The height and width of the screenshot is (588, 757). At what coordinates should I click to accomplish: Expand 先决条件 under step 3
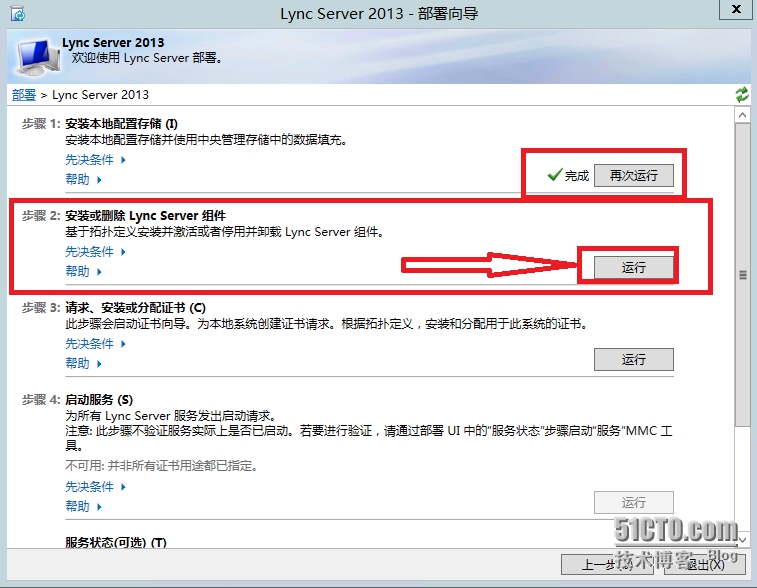[x=95, y=344]
